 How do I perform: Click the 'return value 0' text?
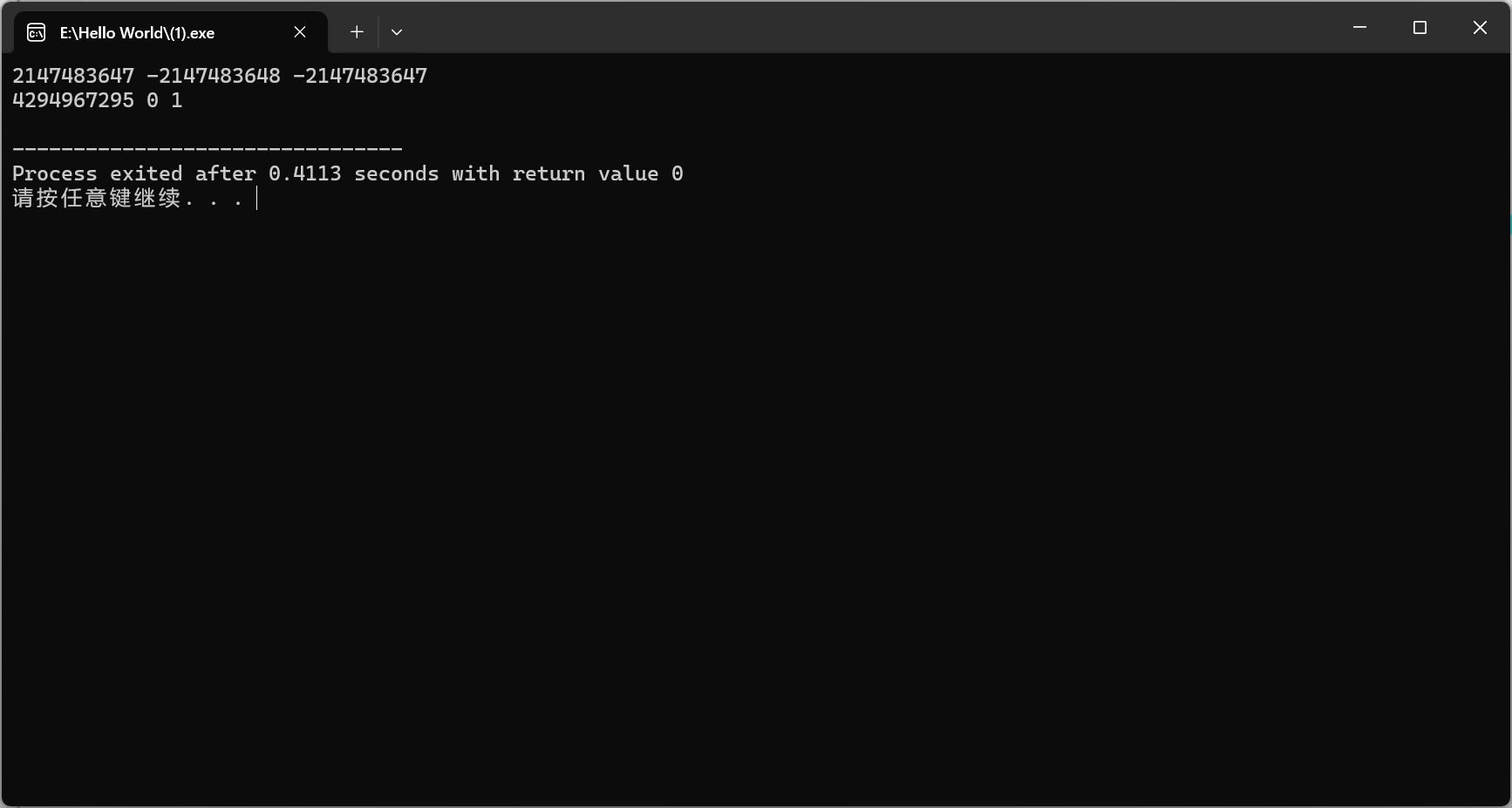(597, 173)
